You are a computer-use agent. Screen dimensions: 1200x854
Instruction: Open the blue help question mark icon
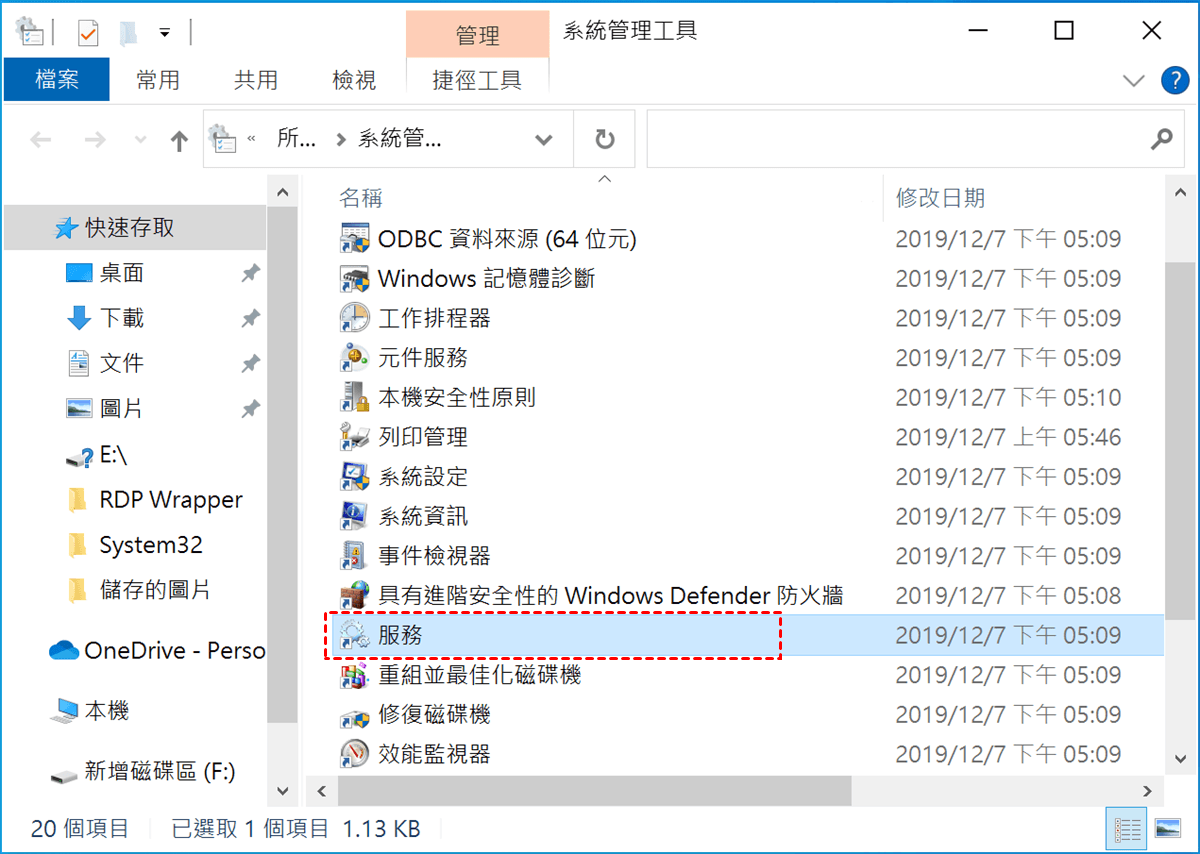point(1173,80)
